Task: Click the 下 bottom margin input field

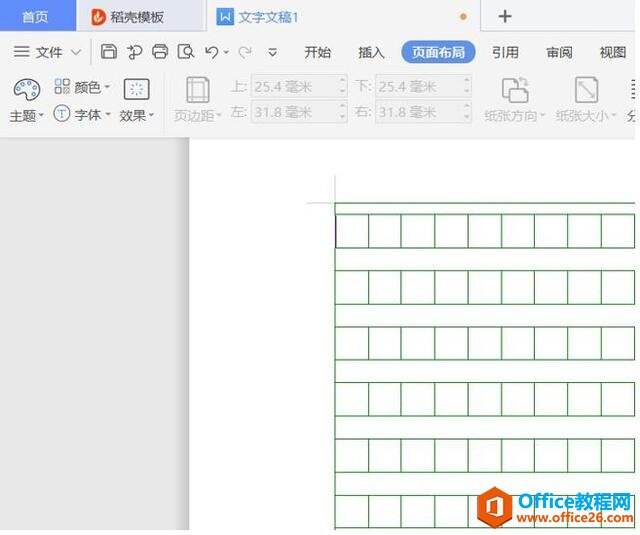Action: (423, 86)
